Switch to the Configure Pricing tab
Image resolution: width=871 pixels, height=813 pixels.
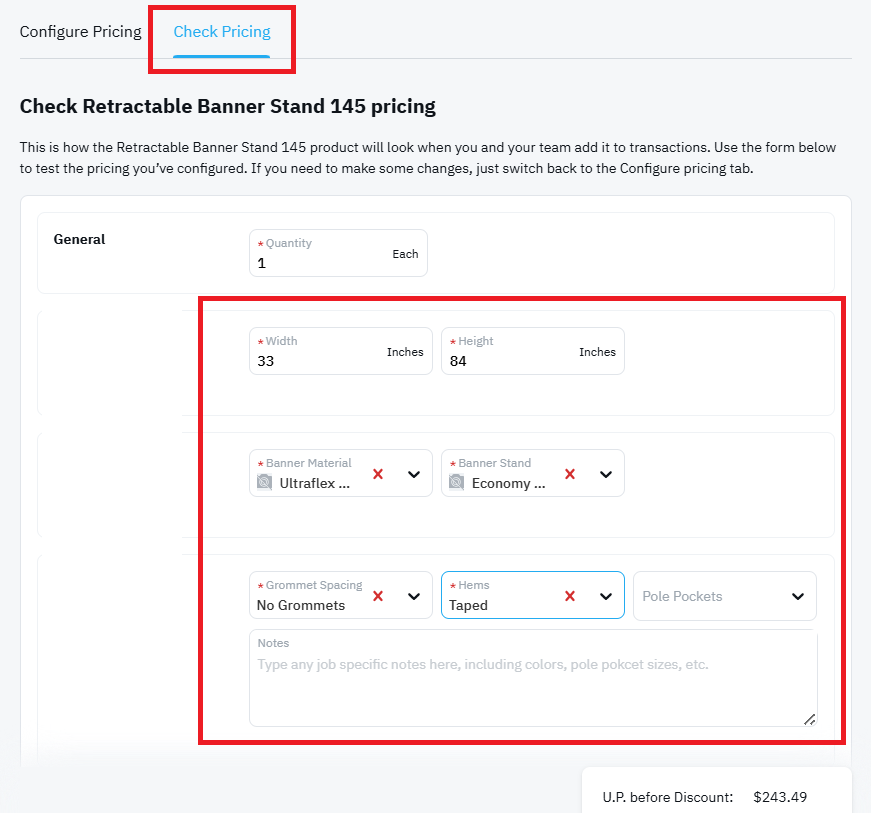(x=81, y=32)
